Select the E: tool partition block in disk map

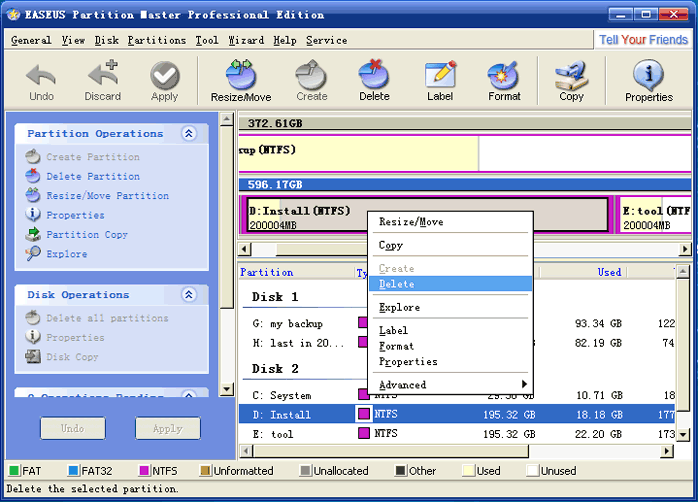click(654, 215)
